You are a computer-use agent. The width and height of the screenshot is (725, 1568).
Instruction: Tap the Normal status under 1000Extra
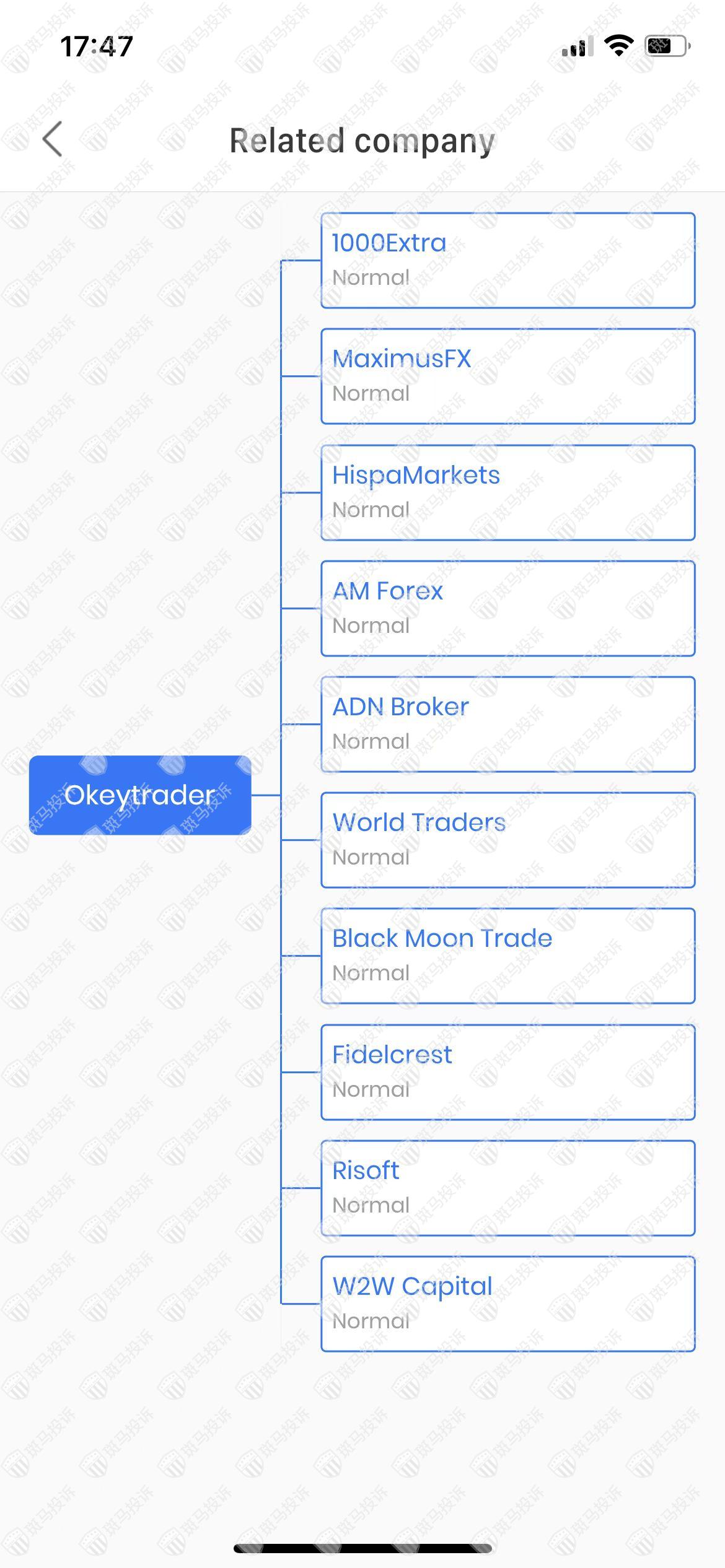tap(371, 277)
